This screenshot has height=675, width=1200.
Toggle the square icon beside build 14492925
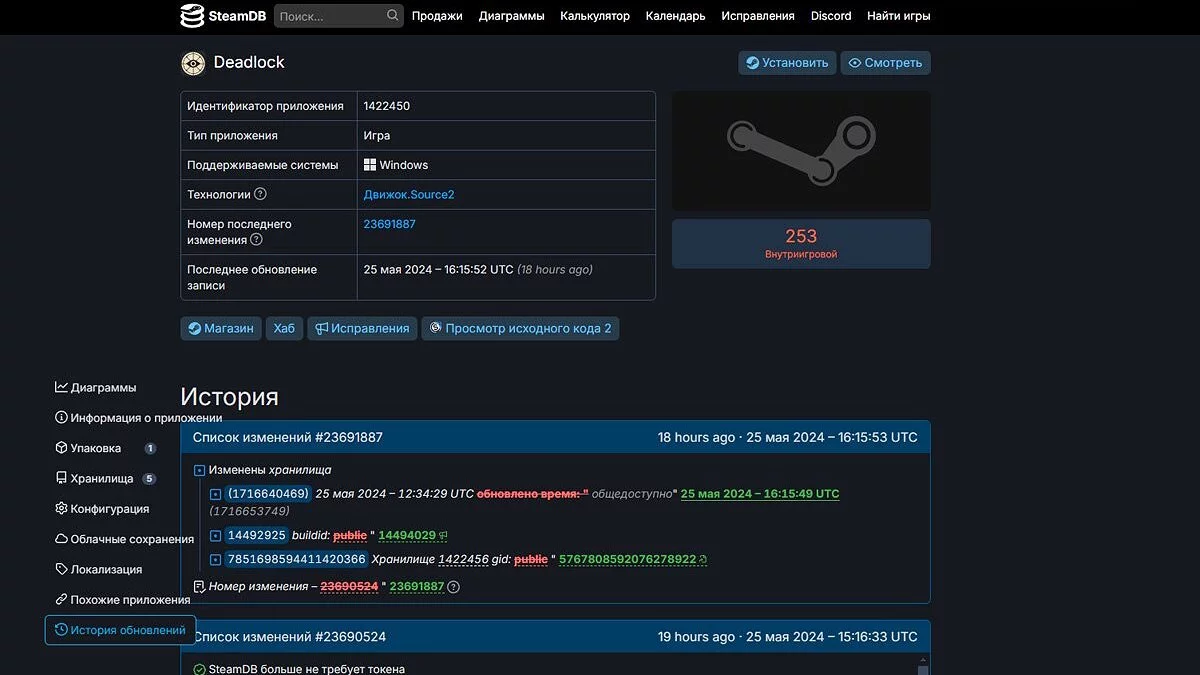click(215, 536)
